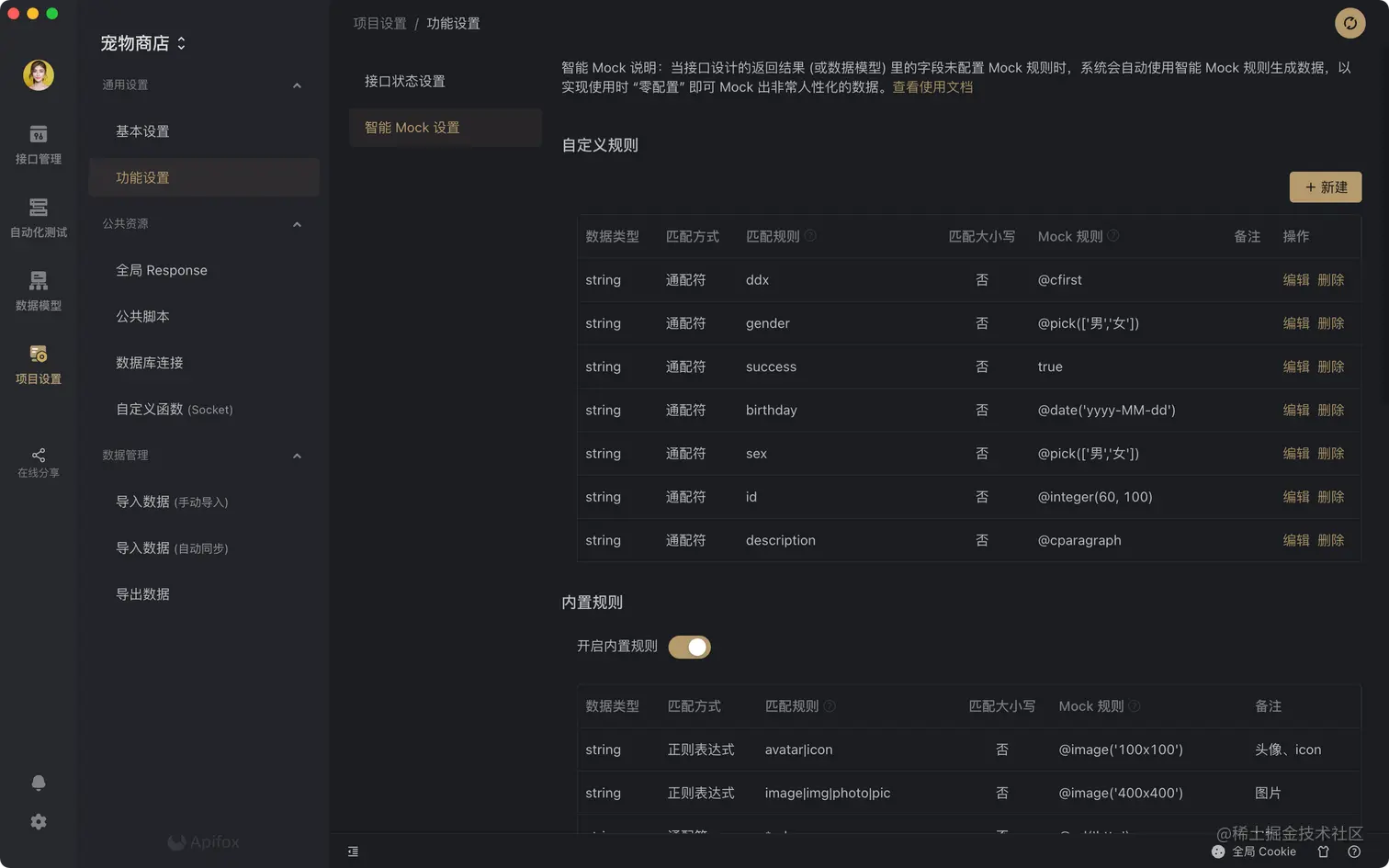Open the help question-mark icon
Viewport: 1389px width, 868px height.
click(1353, 851)
